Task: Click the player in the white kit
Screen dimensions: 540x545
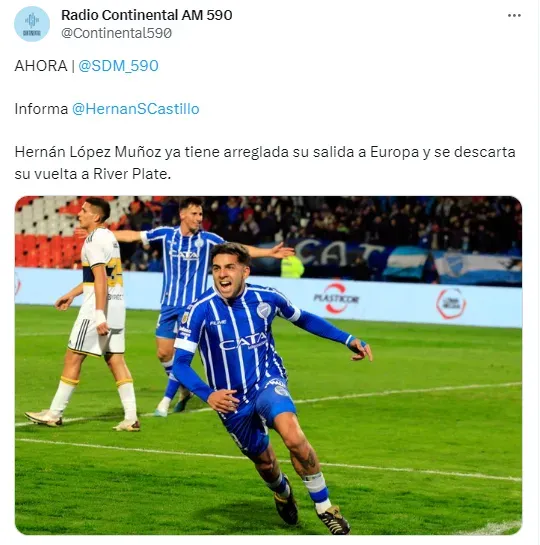Action: [91, 314]
